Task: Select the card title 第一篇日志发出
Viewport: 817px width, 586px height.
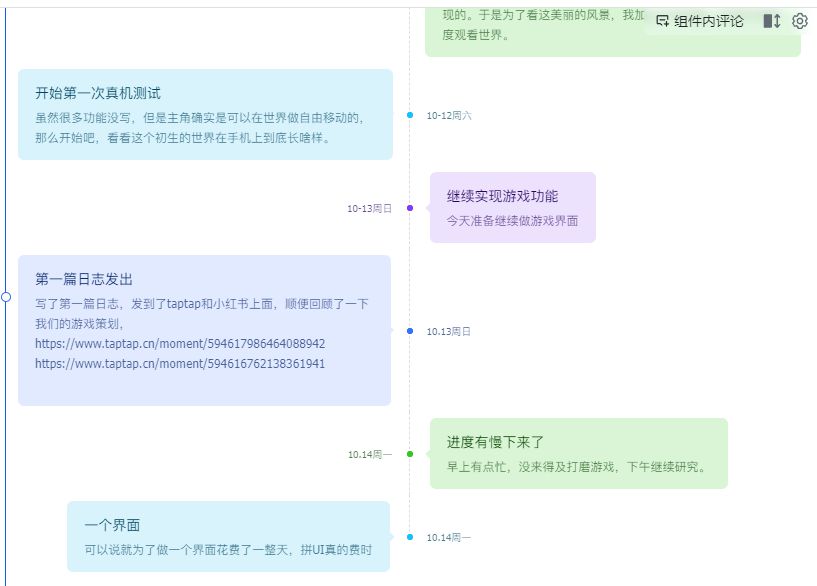Action: pyautogui.click(x=84, y=279)
